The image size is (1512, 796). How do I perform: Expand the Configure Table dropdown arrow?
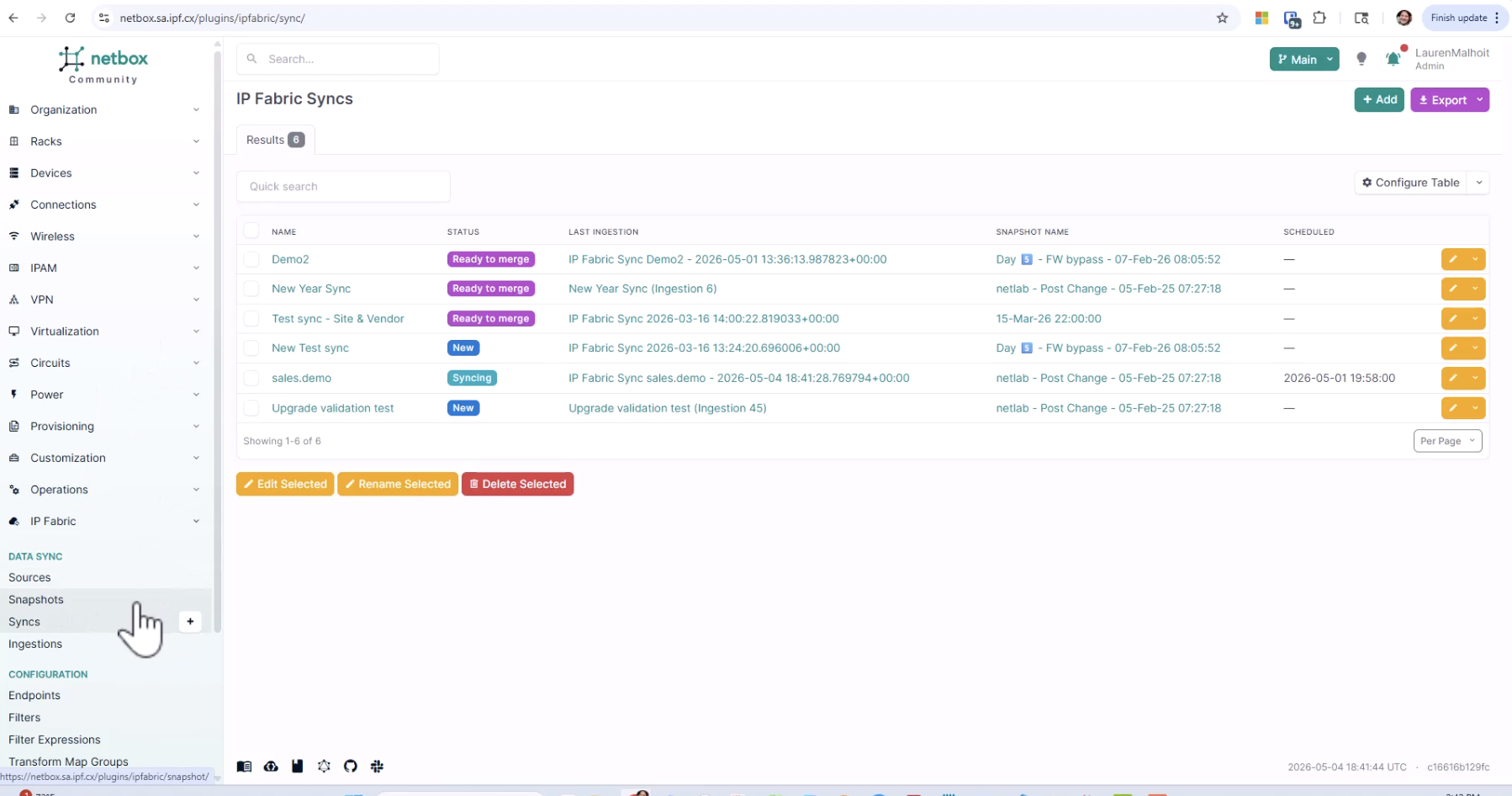click(1478, 183)
